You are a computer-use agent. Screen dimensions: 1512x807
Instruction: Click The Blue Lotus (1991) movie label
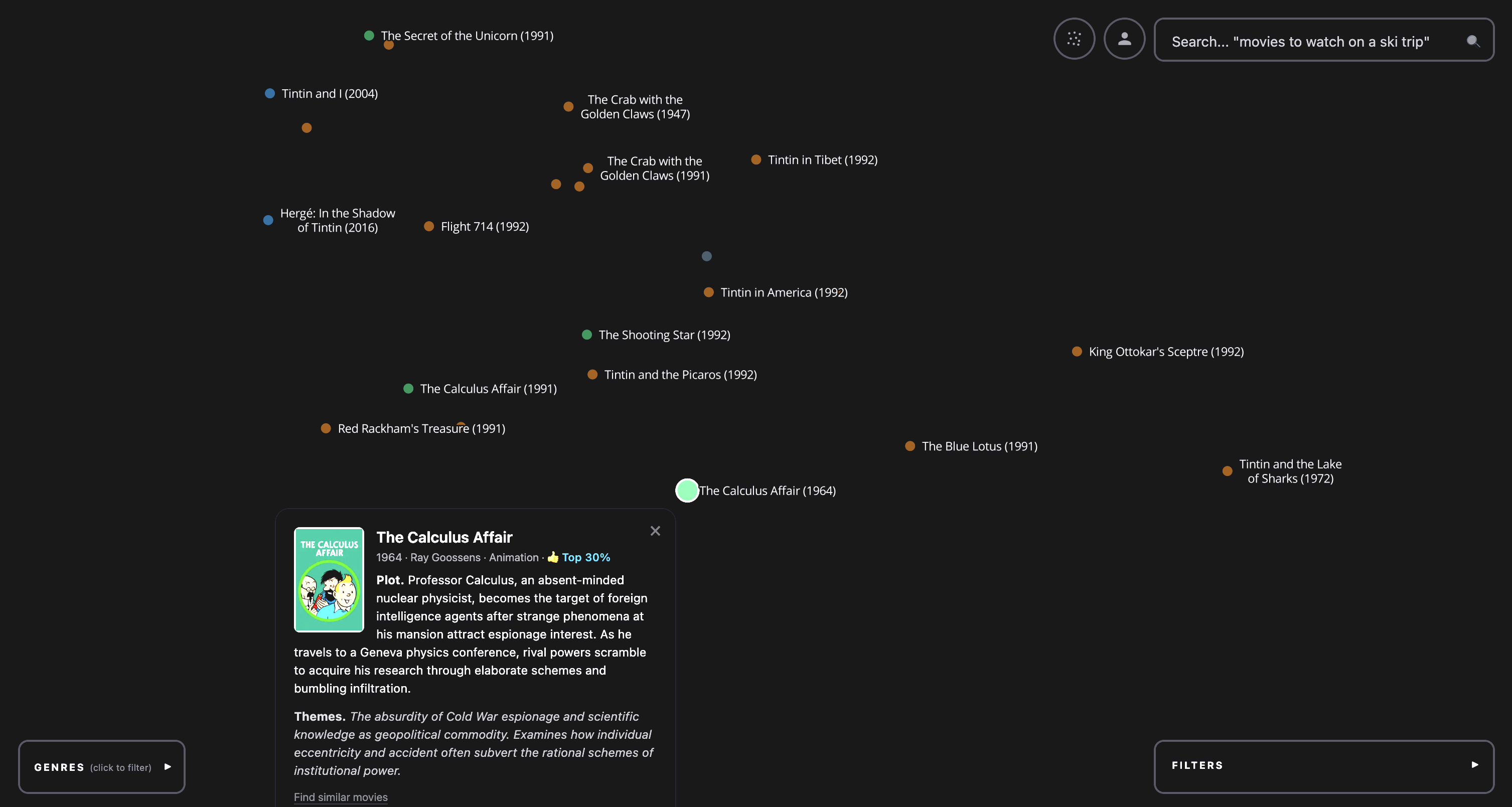(979, 446)
